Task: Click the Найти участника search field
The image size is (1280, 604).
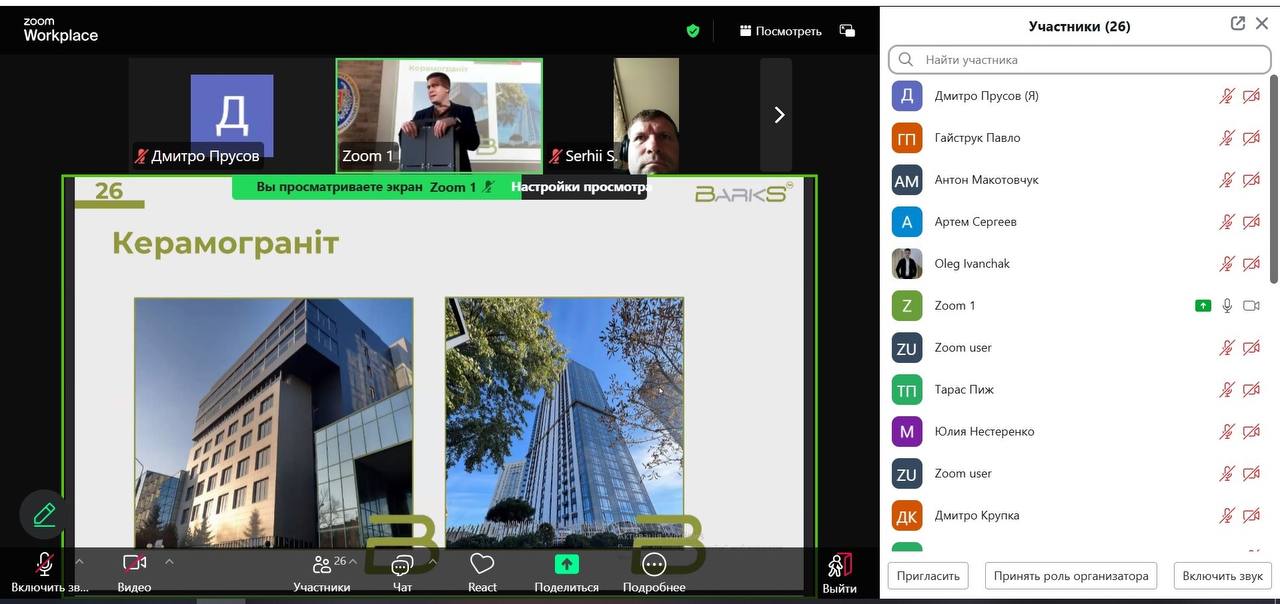Action: 1080,60
